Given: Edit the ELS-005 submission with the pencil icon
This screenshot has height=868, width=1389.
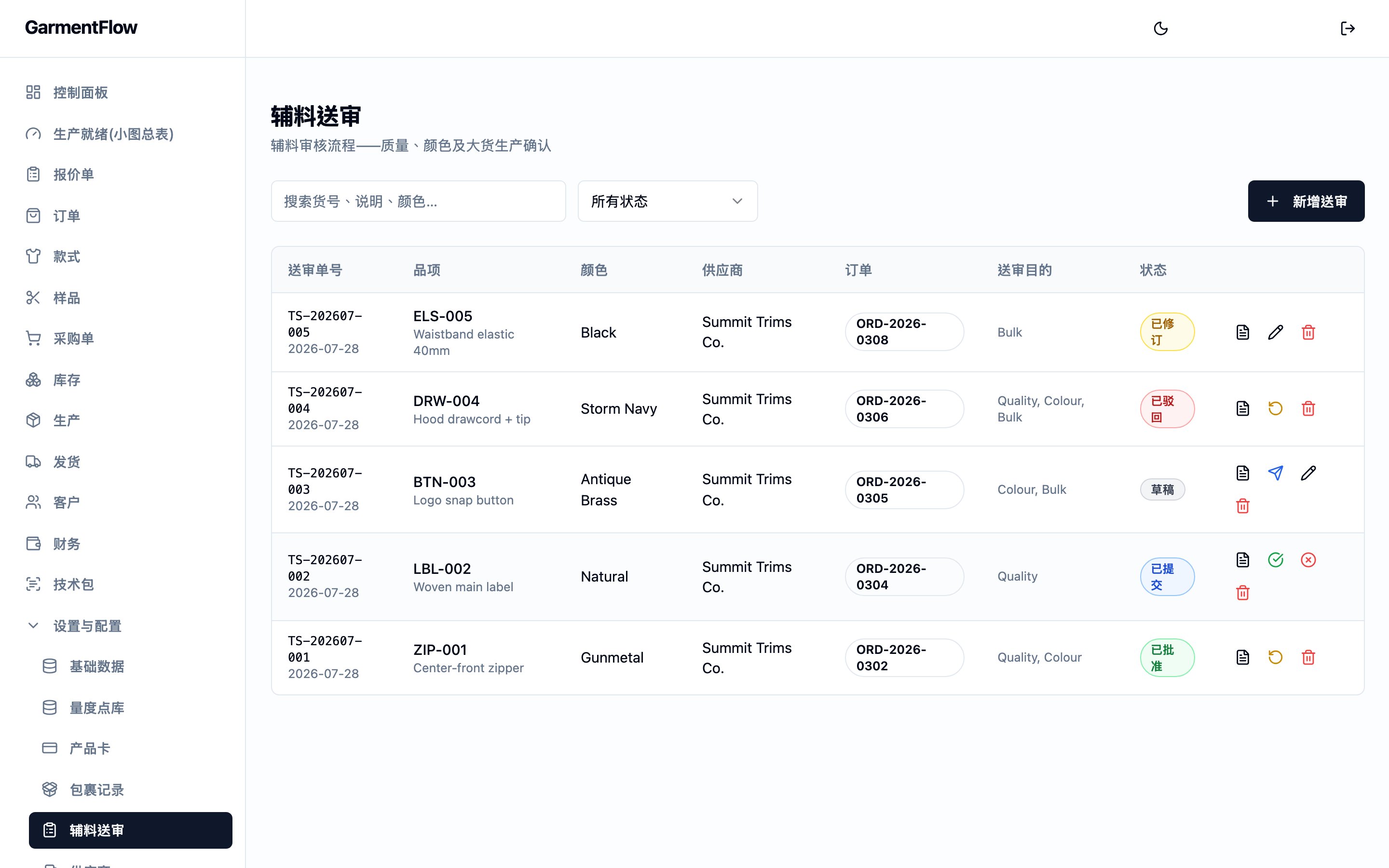Looking at the screenshot, I should pyautogui.click(x=1275, y=332).
